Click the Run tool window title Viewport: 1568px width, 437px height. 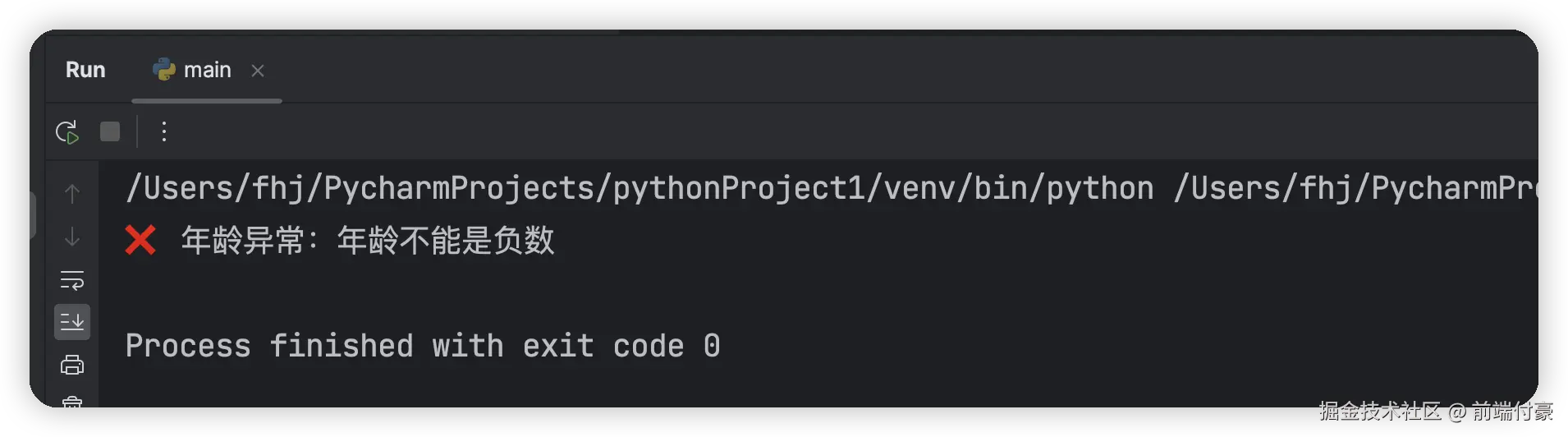click(85, 71)
